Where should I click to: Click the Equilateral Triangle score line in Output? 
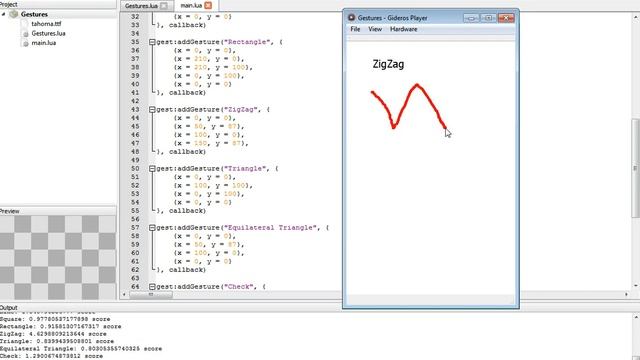[81, 349]
